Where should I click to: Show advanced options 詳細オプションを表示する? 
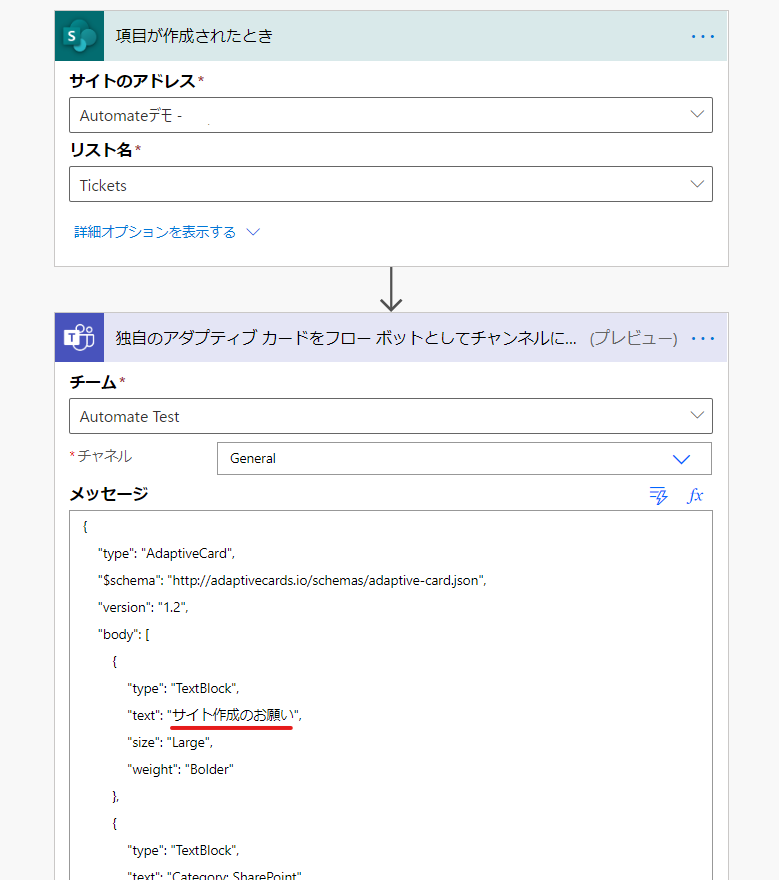pyautogui.click(x=155, y=232)
